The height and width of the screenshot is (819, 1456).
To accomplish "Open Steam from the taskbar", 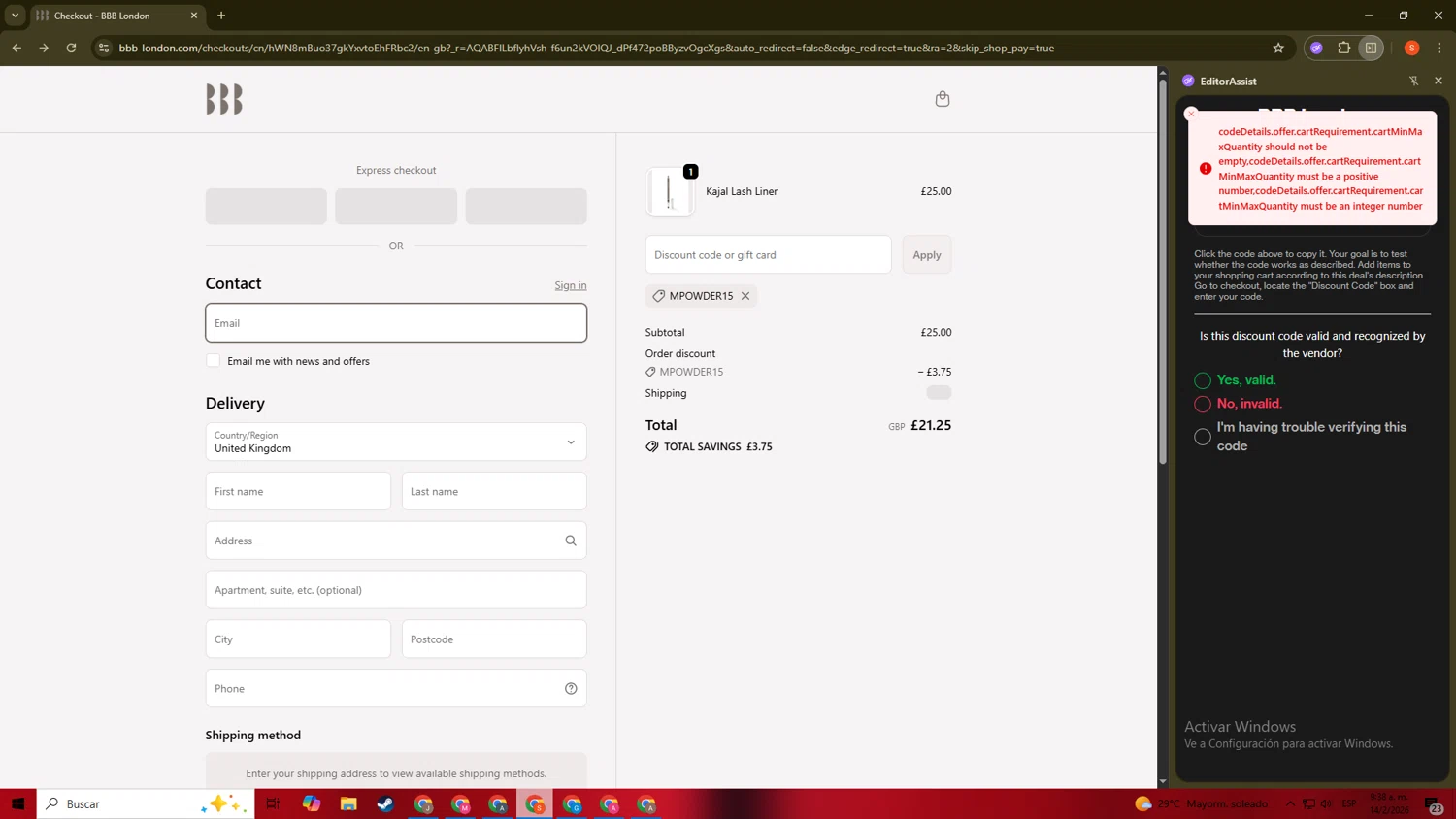I will pos(385,803).
